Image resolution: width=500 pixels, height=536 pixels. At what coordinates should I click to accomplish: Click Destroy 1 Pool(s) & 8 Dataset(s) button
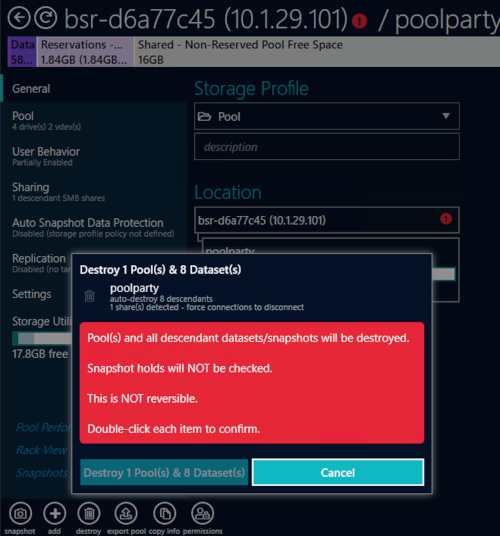coord(164,472)
